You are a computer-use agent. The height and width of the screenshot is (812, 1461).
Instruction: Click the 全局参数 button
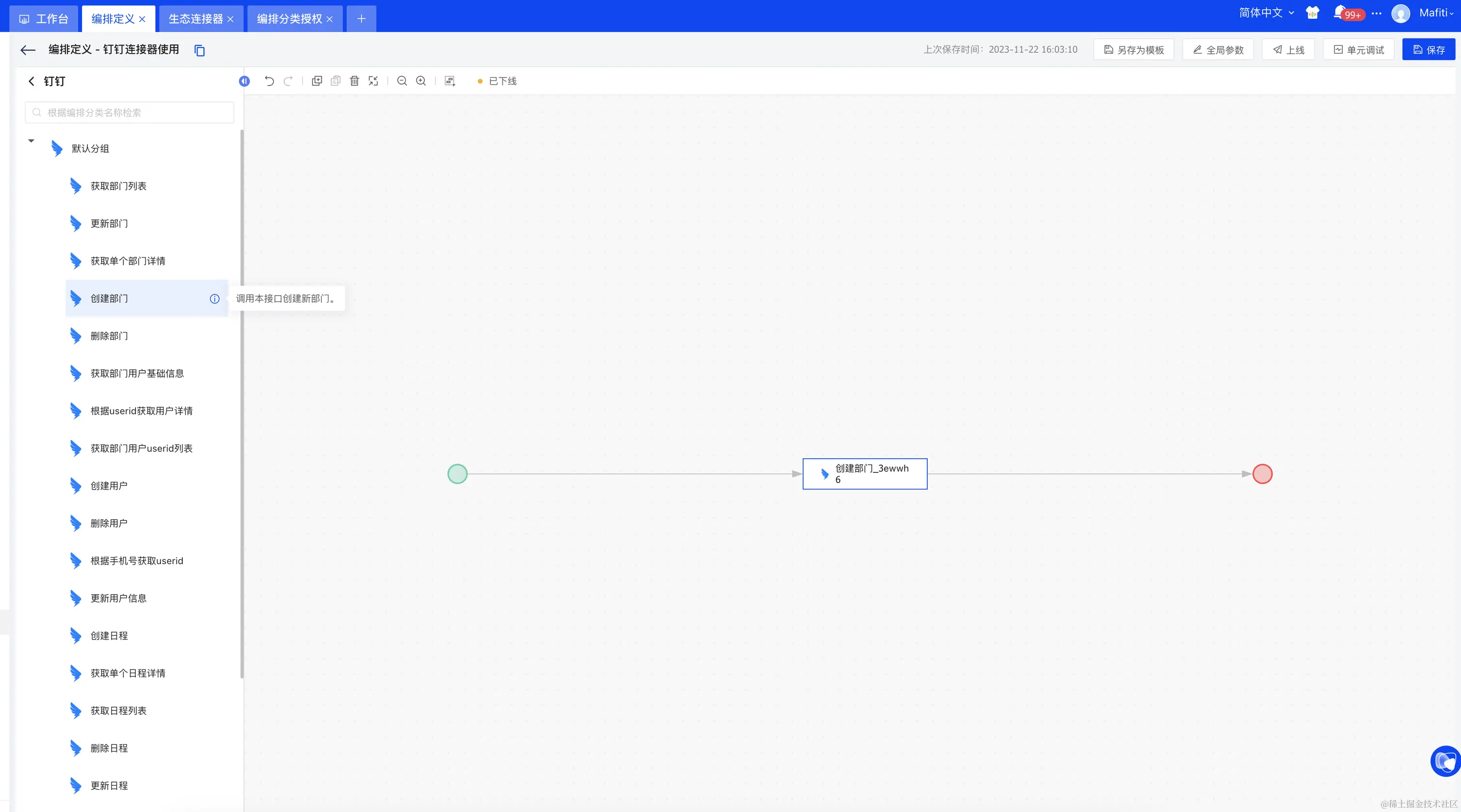[x=1218, y=50]
